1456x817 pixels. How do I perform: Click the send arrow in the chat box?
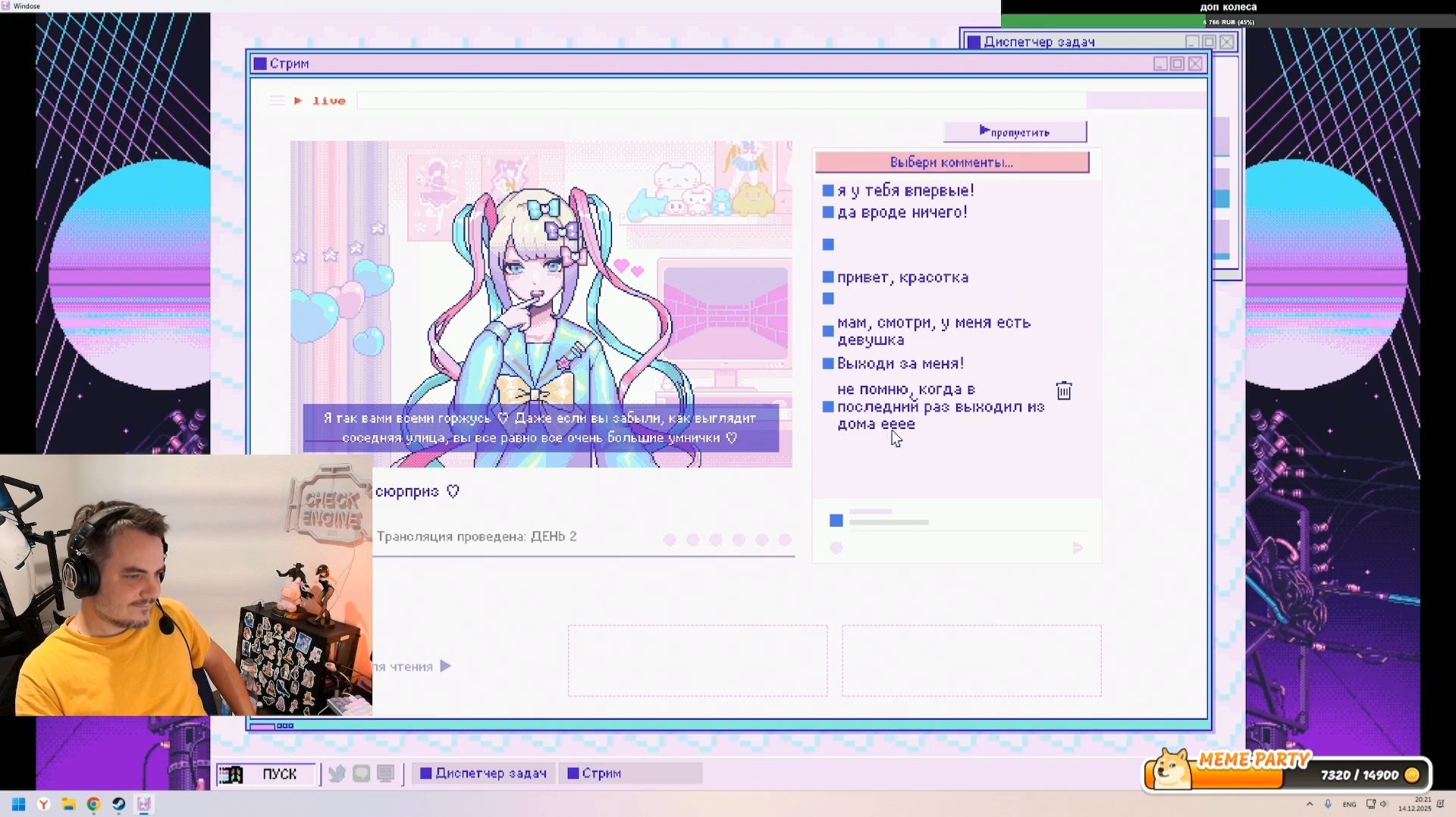coord(1078,548)
